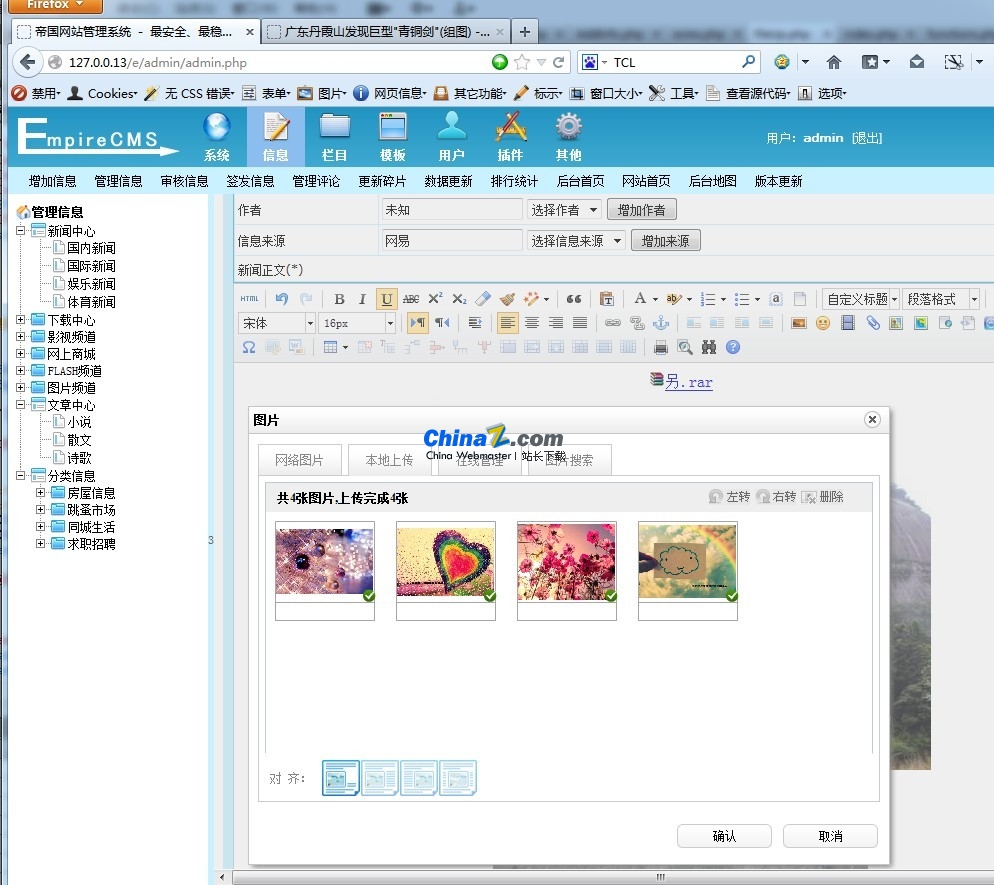
Task: Switch the editor to HTML source mode
Action: (x=249, y=297)
